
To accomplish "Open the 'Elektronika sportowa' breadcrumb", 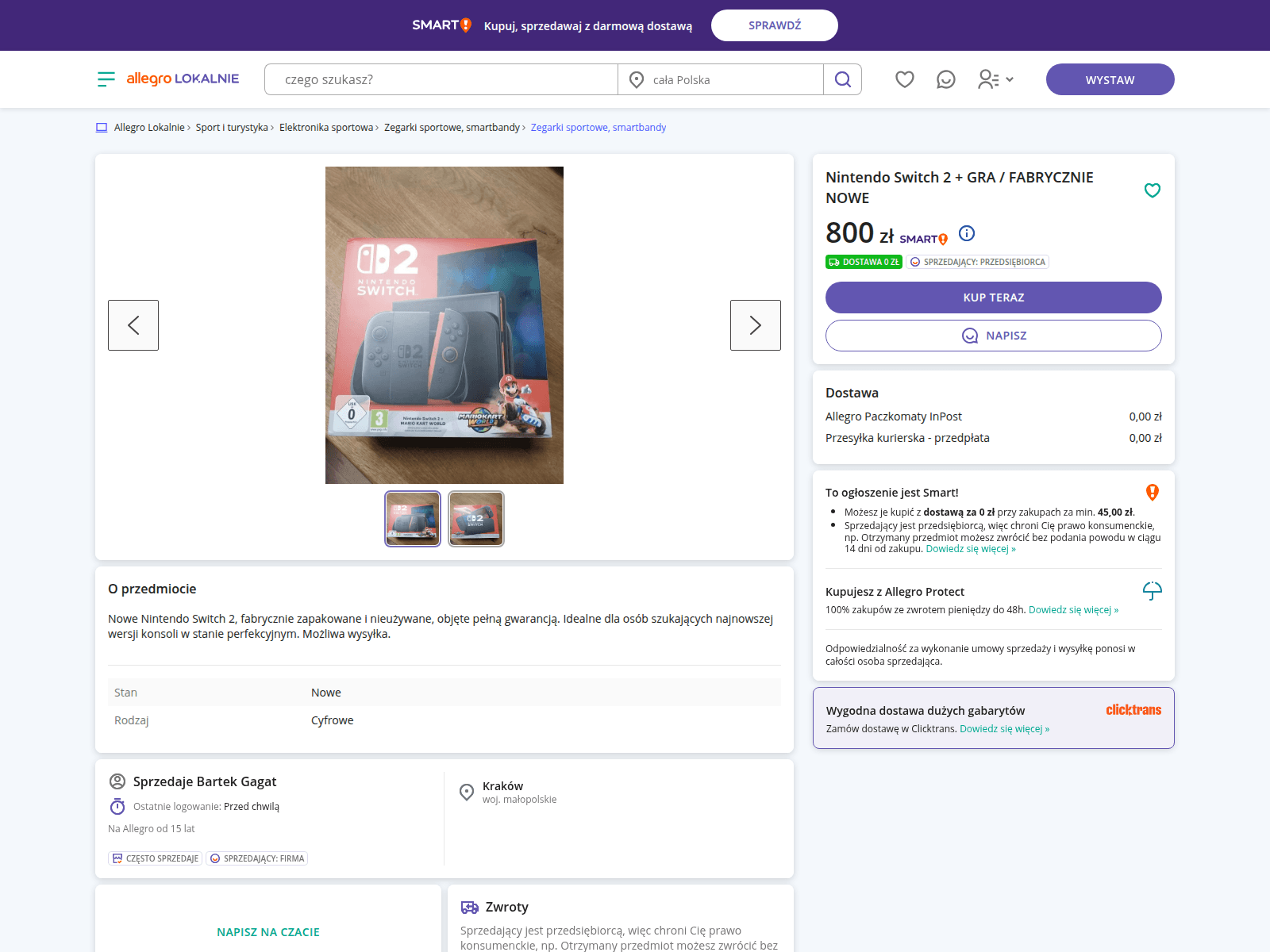I will [x=326, y=128].
